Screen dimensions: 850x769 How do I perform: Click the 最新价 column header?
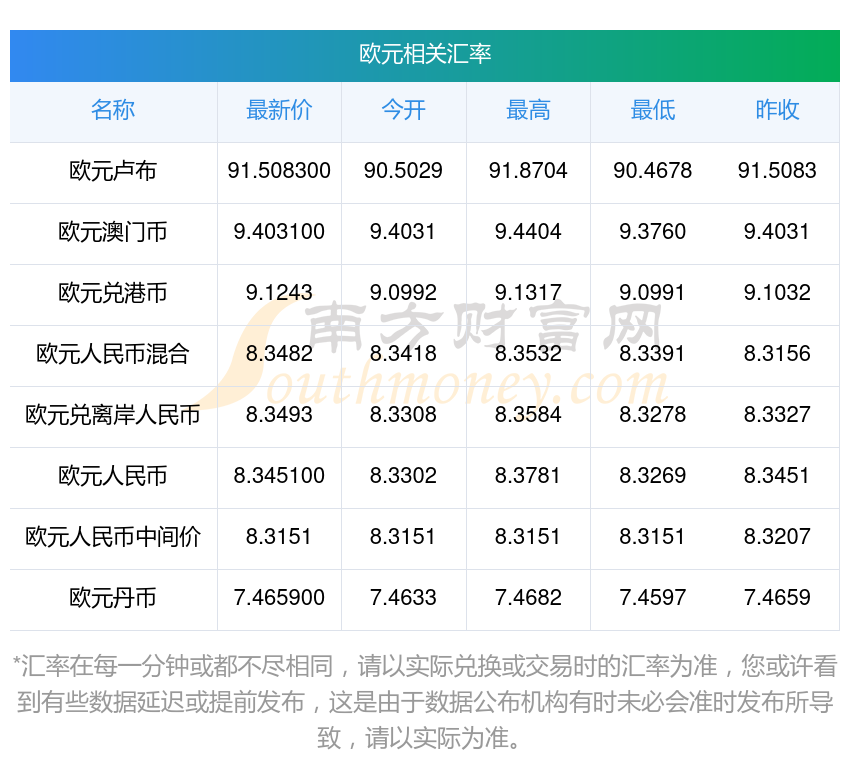point(279,110)
